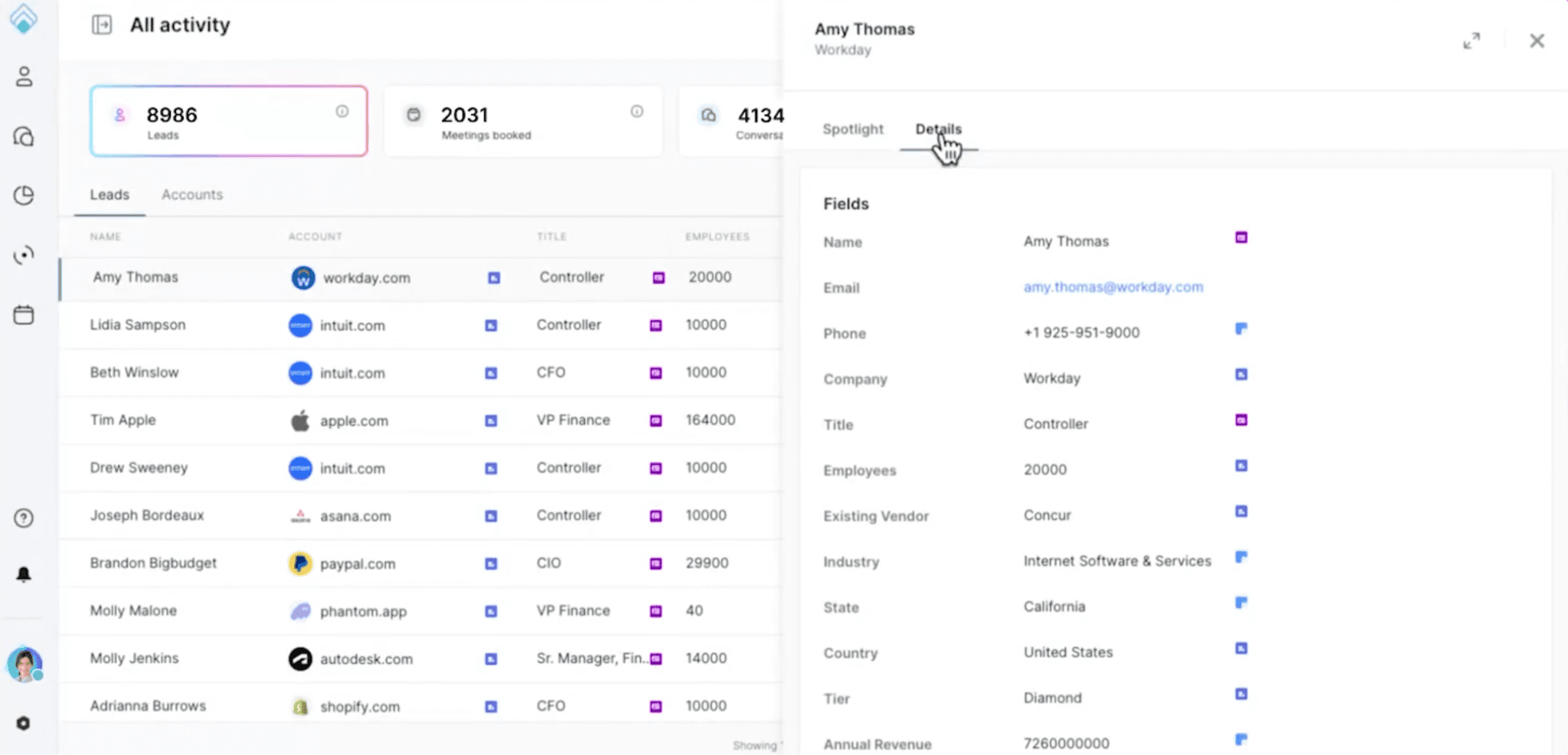
Task: Open the Lidia Sampson lead row
Action: coord(421,325)
